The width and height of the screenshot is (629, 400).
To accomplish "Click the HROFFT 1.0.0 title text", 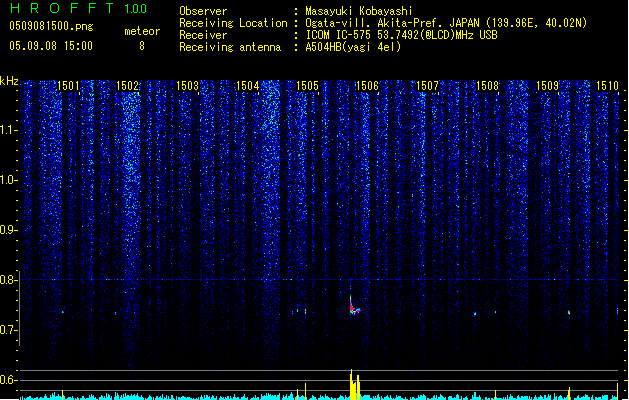I will [x=78, y=8].
